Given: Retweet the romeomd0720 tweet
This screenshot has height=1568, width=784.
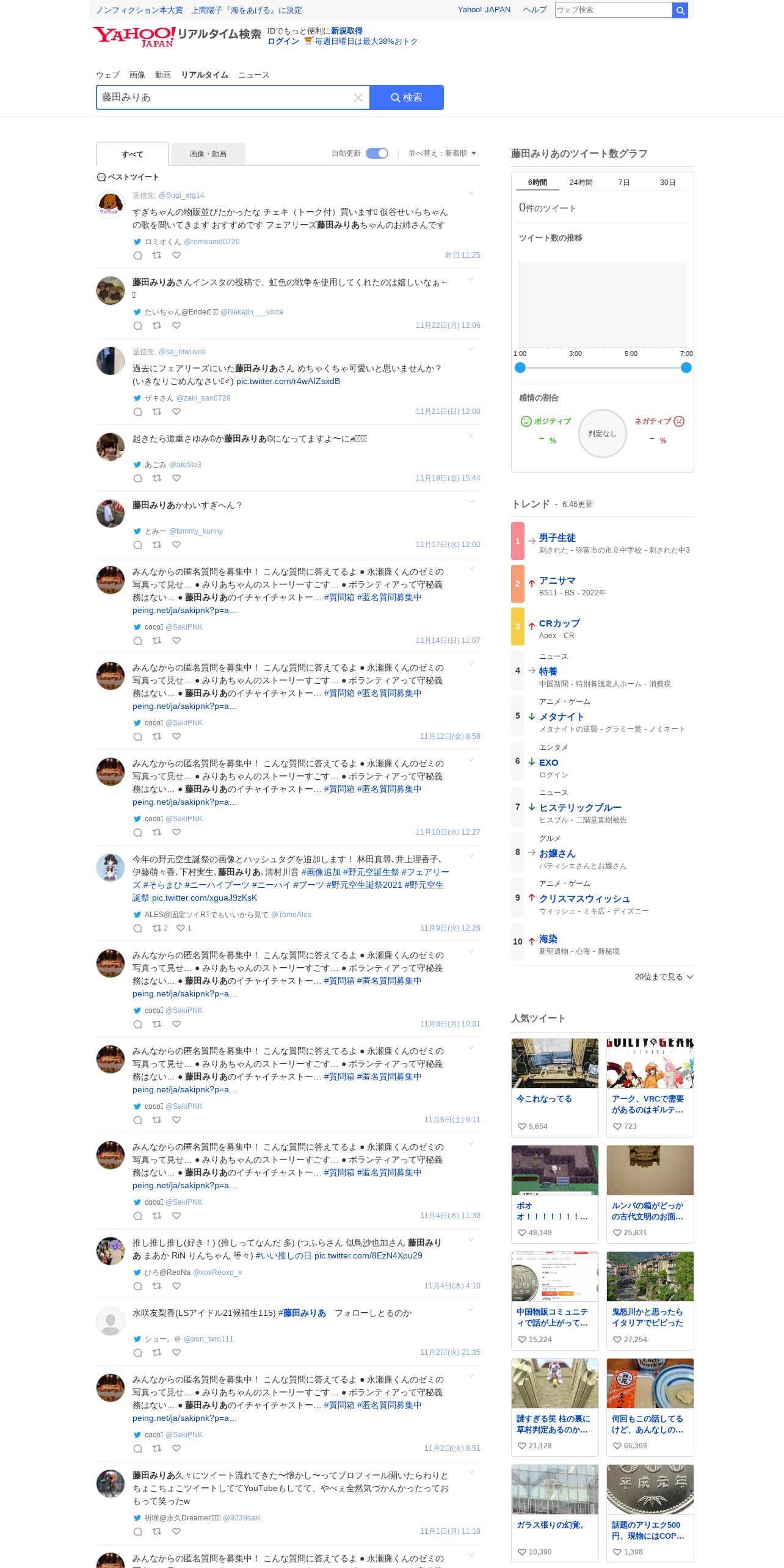Looking at the screenshot, I should pos(157,256).
